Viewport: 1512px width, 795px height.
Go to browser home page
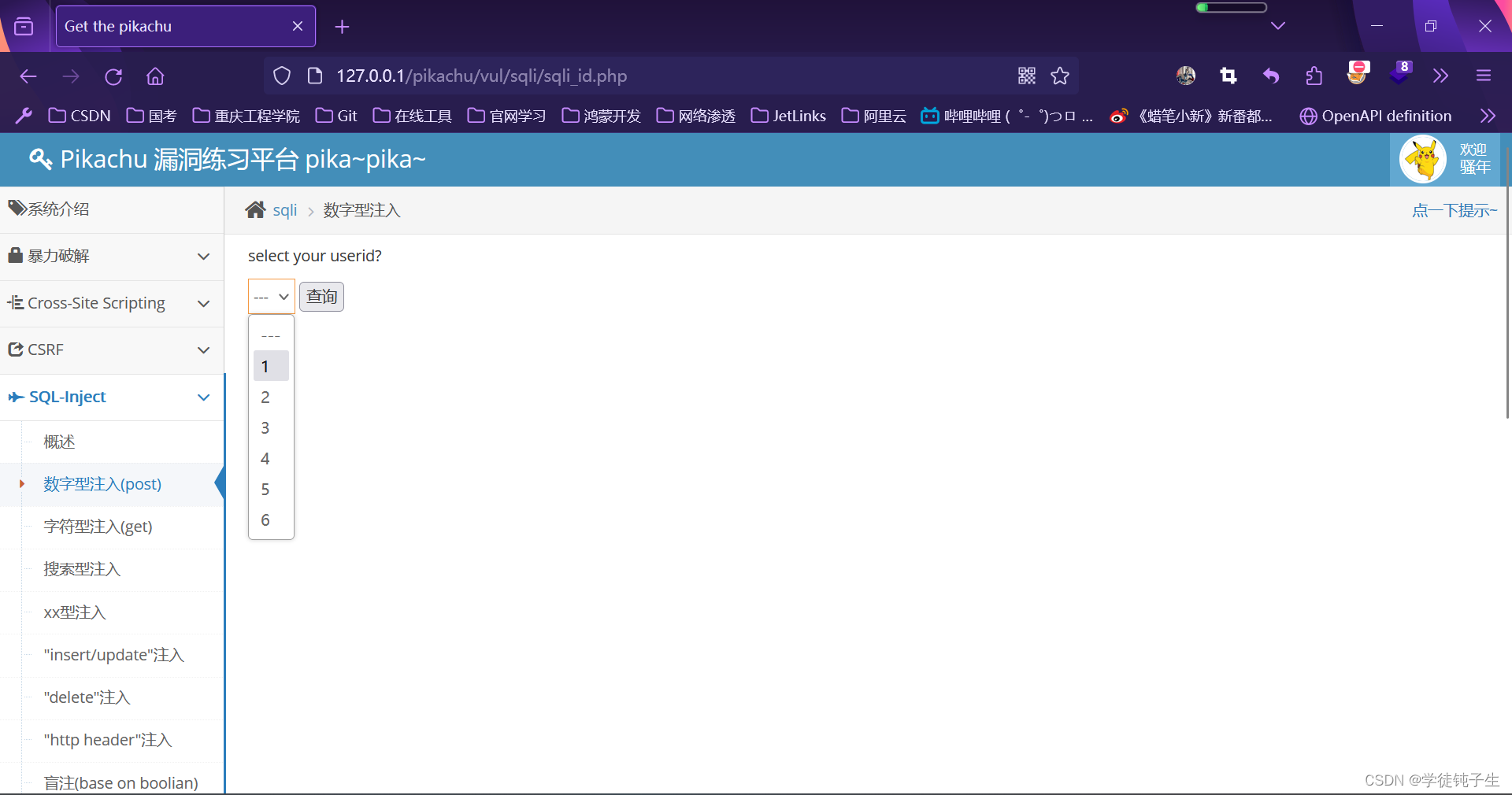(155, 76)
